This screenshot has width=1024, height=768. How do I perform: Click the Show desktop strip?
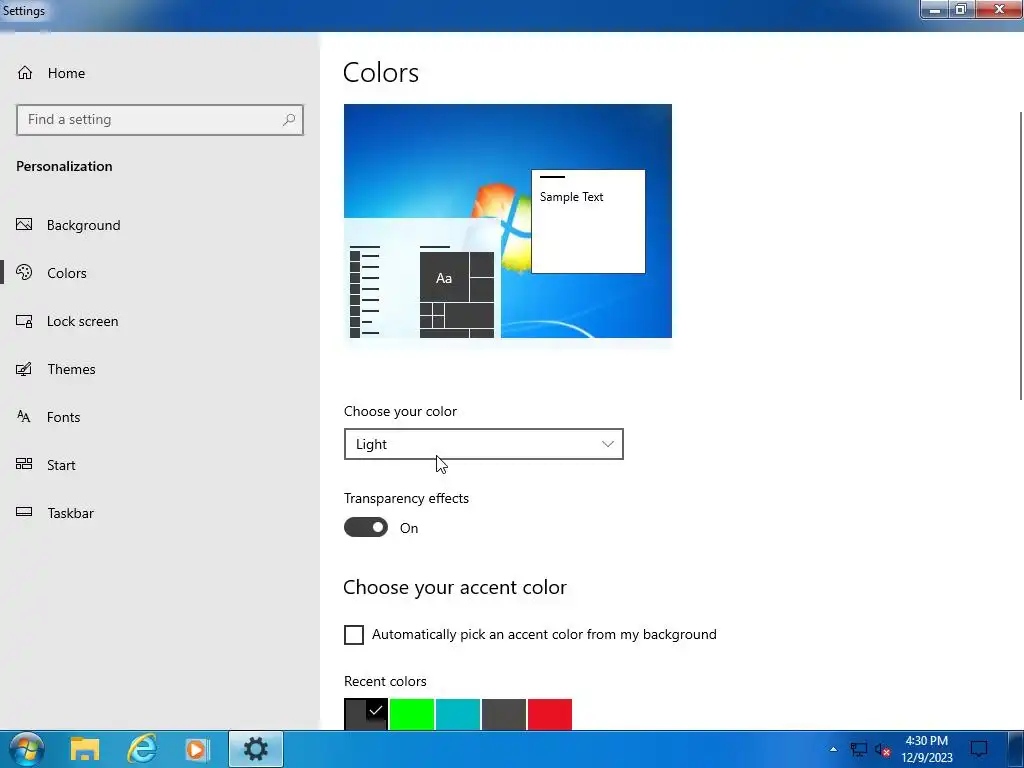1016,749
